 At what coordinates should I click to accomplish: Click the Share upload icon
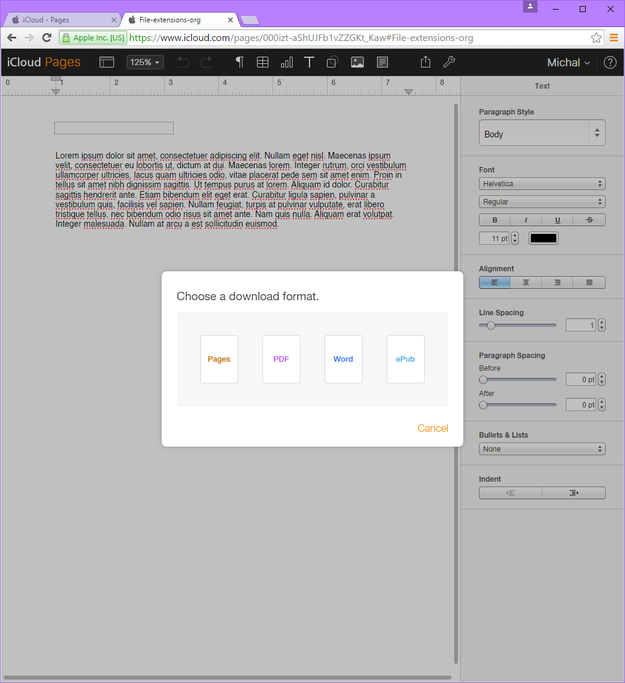pos(426,62)
